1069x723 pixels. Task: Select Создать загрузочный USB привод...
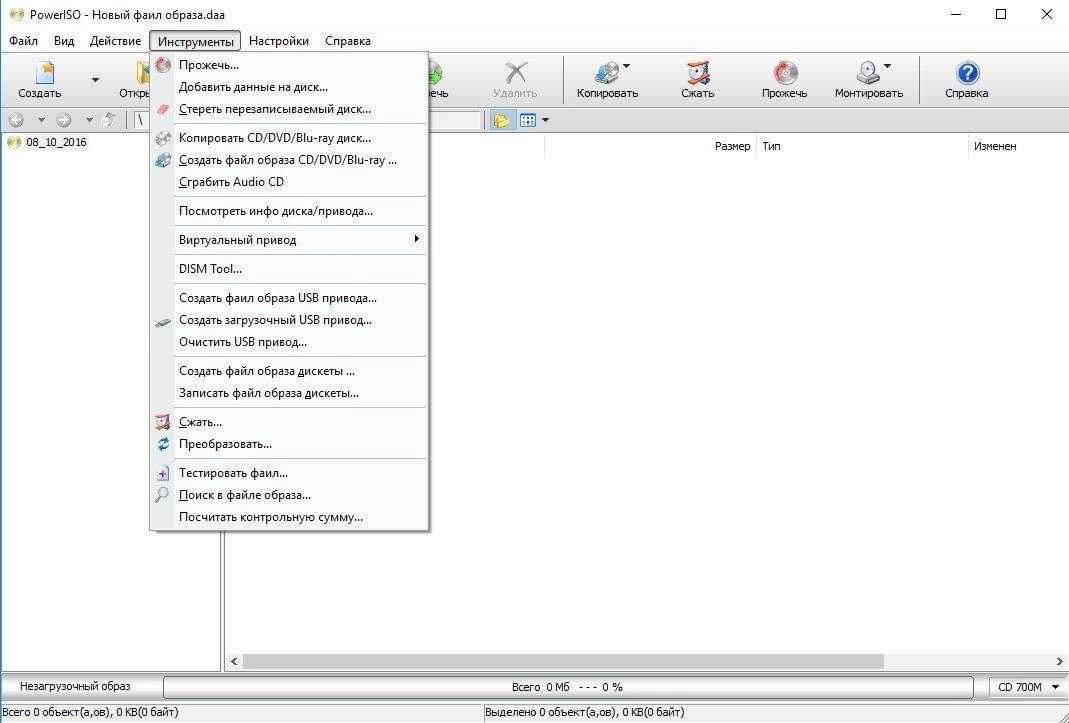tap(290, 320)
